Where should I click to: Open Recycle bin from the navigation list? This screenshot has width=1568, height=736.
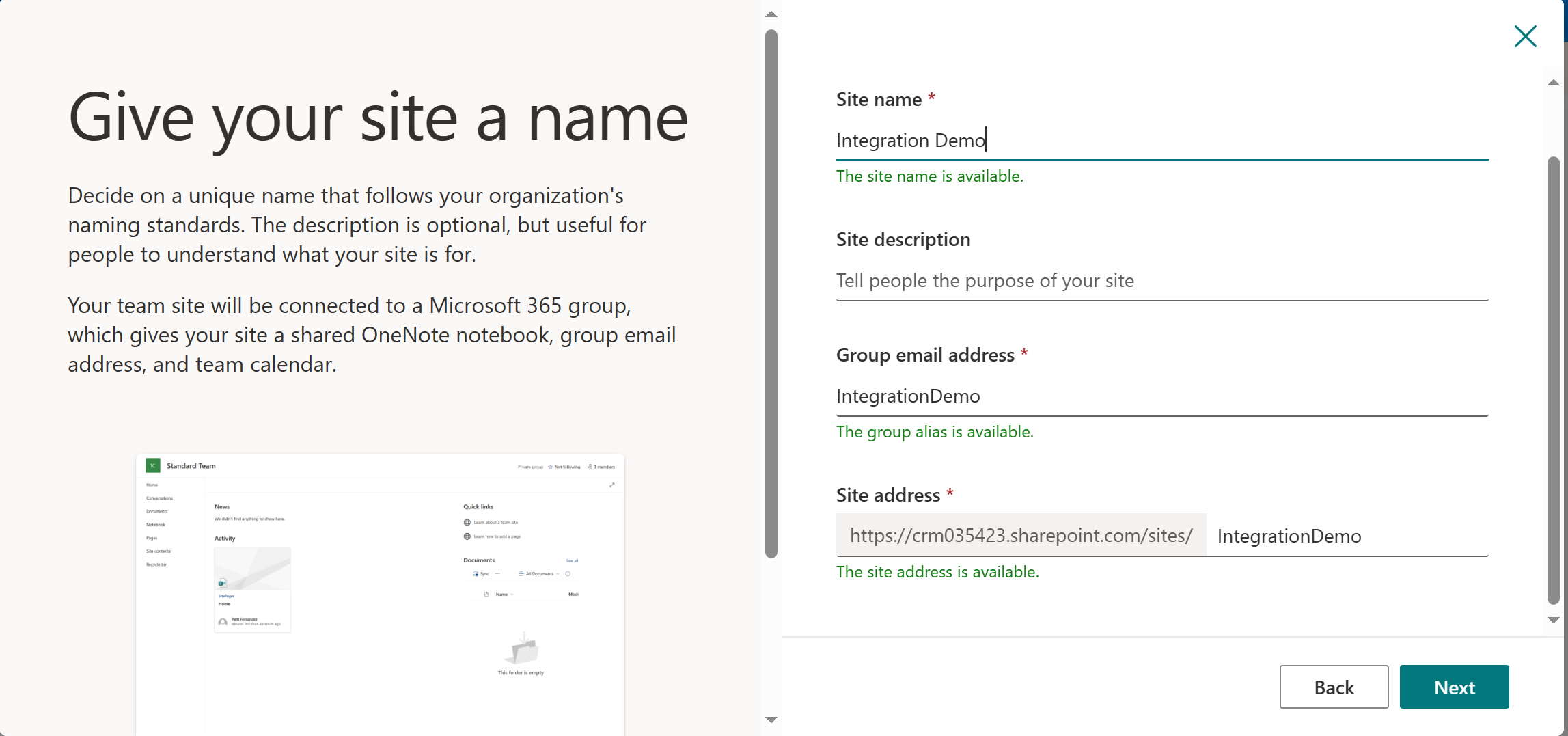(157, 564)
